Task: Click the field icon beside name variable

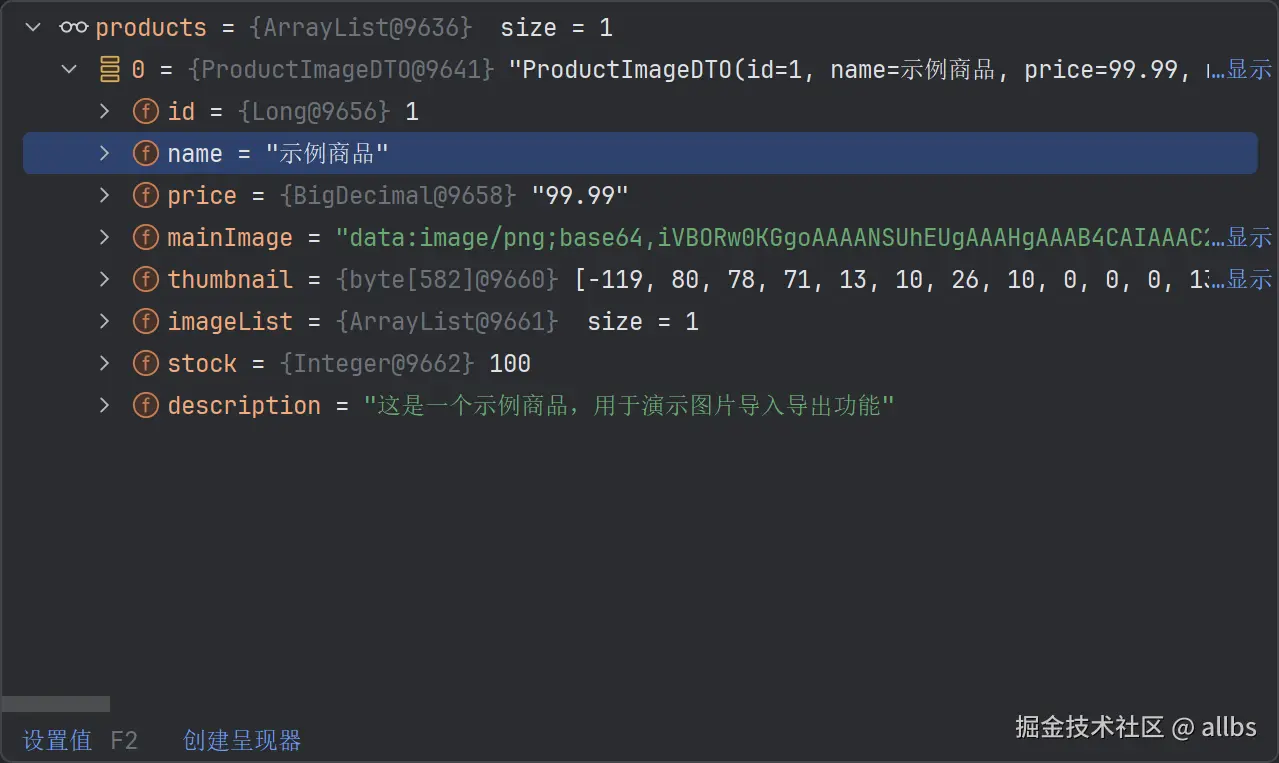Action: tap(145, 153)
